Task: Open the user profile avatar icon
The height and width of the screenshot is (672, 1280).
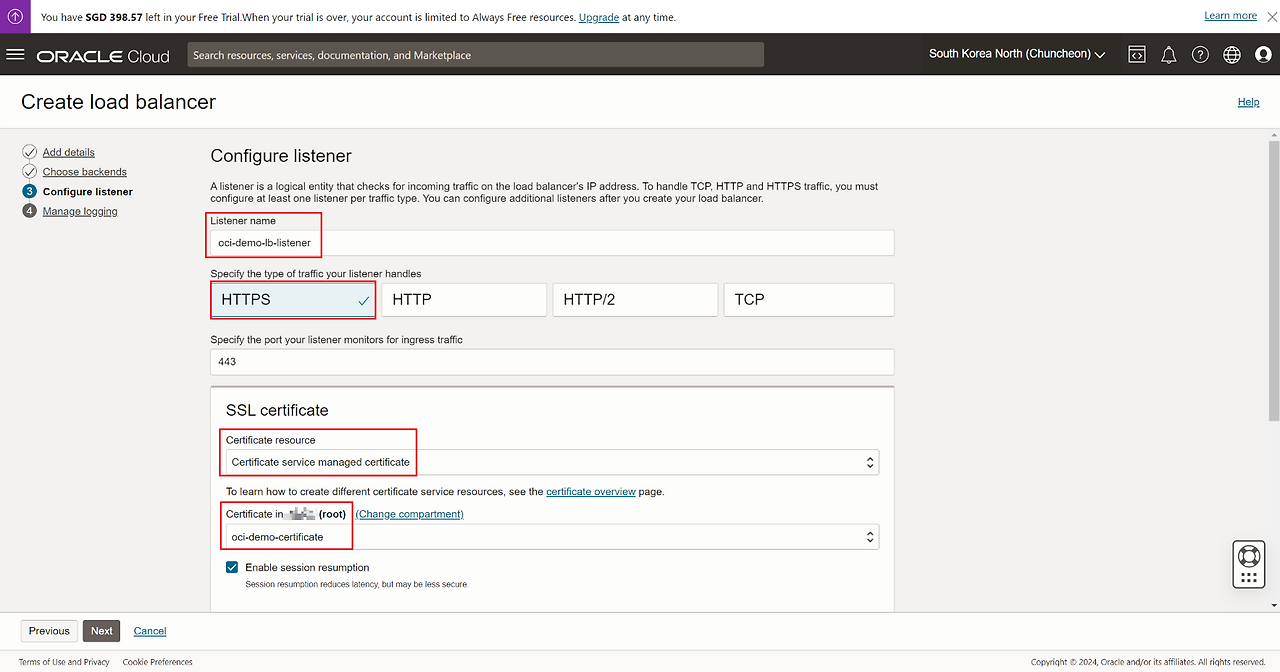Action: 1263,55
